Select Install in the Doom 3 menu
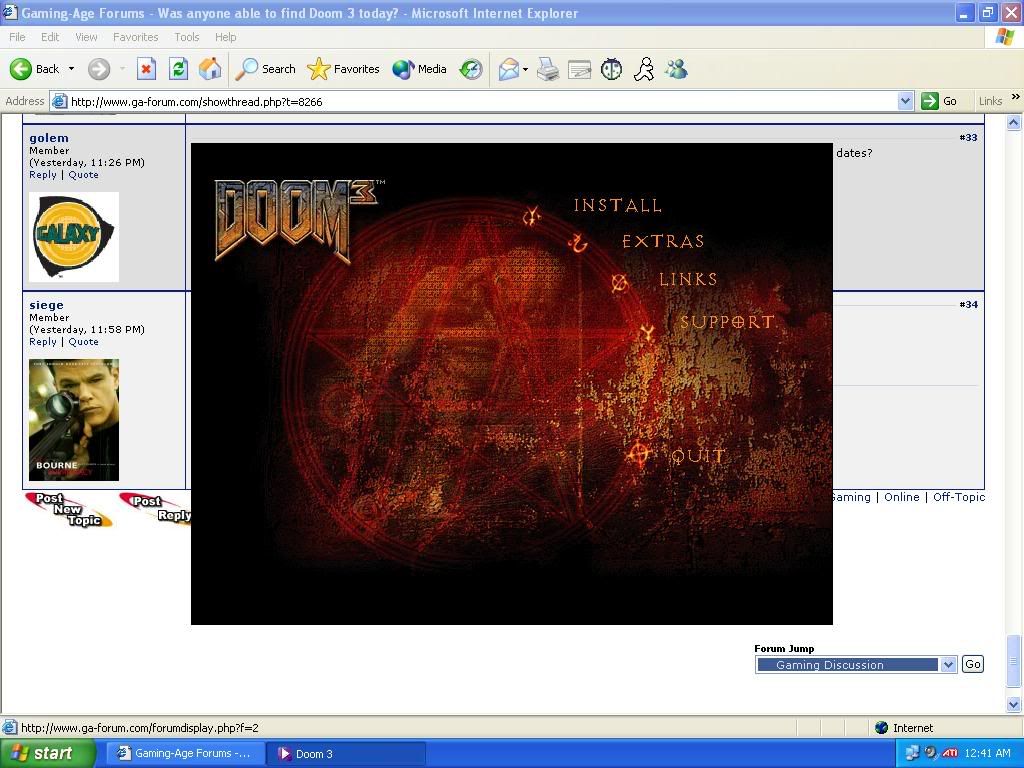1024x768 pixels. tap(617, 205)
